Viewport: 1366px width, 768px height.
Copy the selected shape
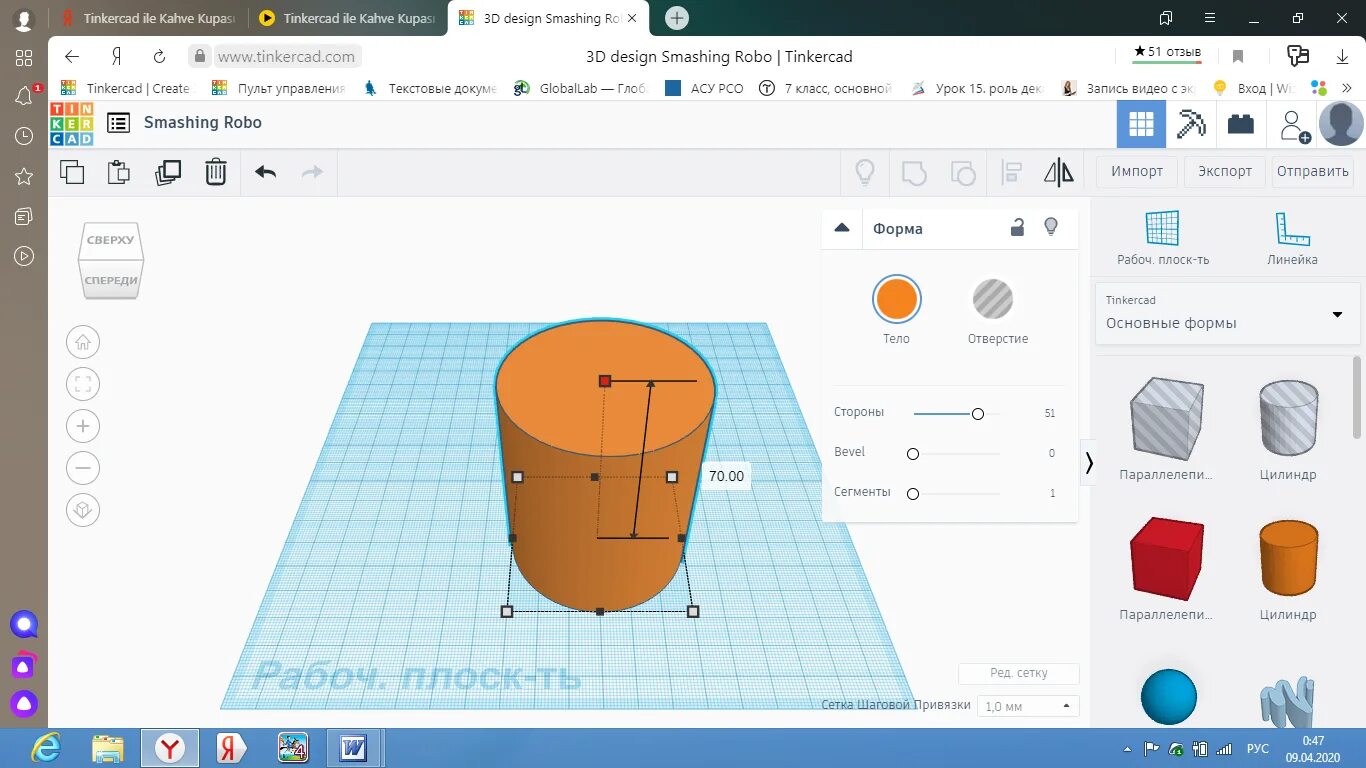72,172
